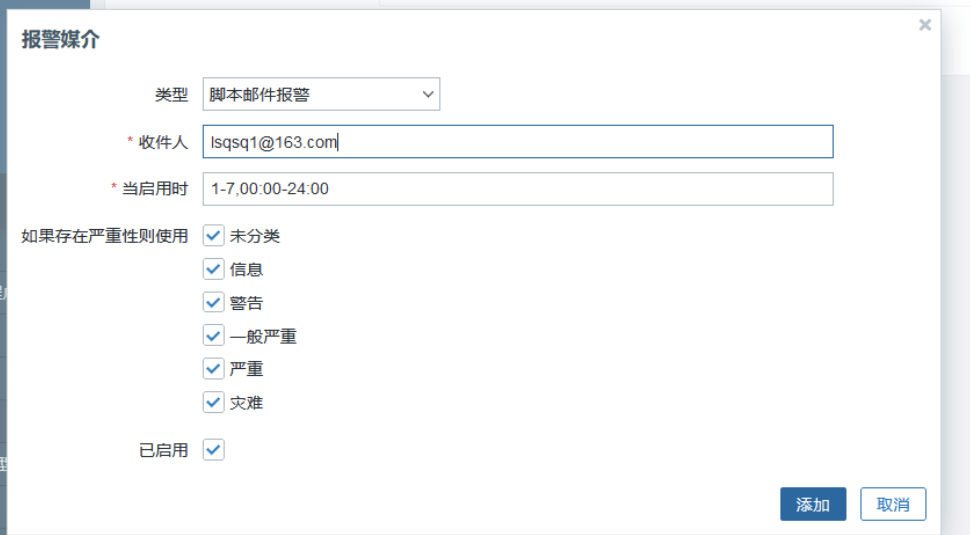Click the 收件人 input field
Image resolution: width=970 pixels, height=535 pixels.
coord(518,142)
